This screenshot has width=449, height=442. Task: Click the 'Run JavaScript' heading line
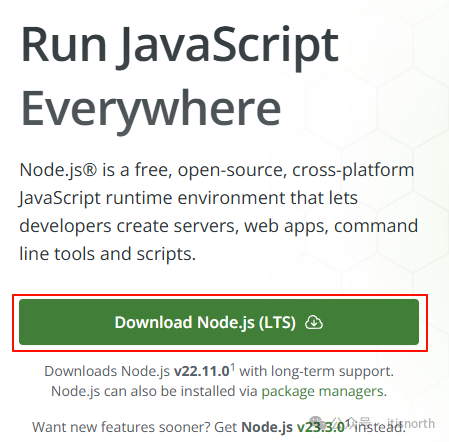coord(180,46)
